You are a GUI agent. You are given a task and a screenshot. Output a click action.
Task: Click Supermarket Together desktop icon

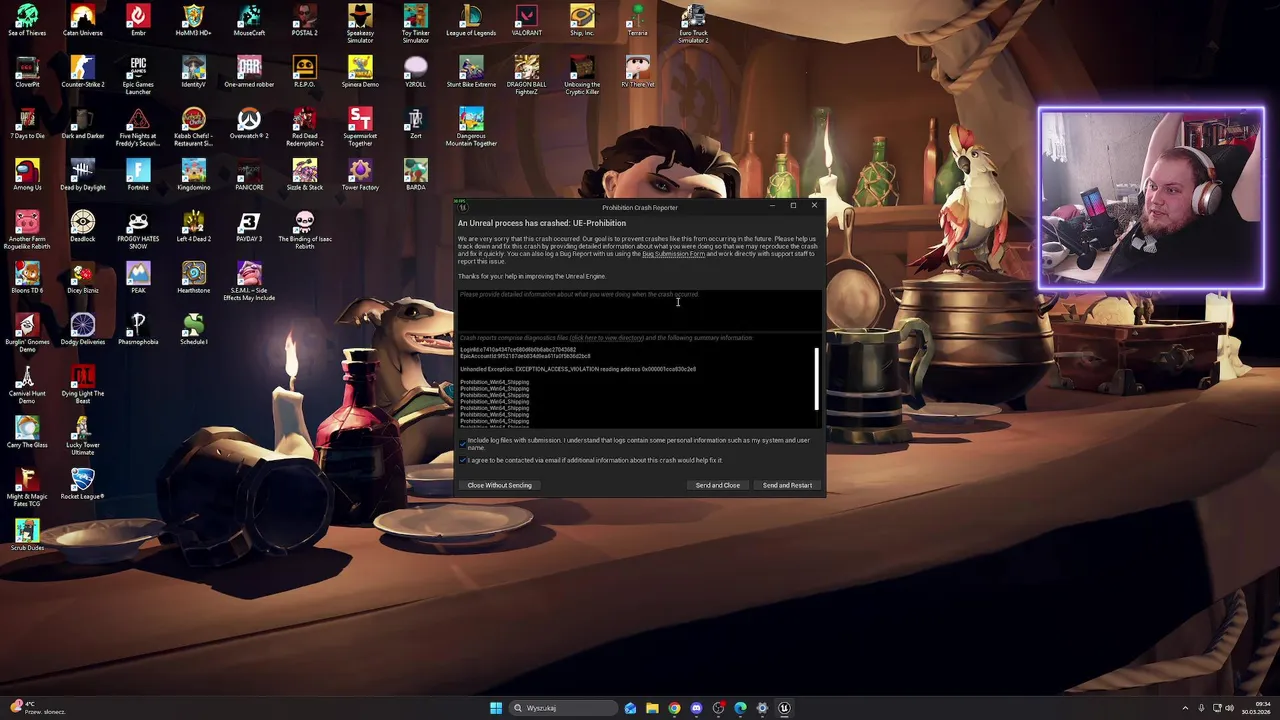[x=360, y=127]
